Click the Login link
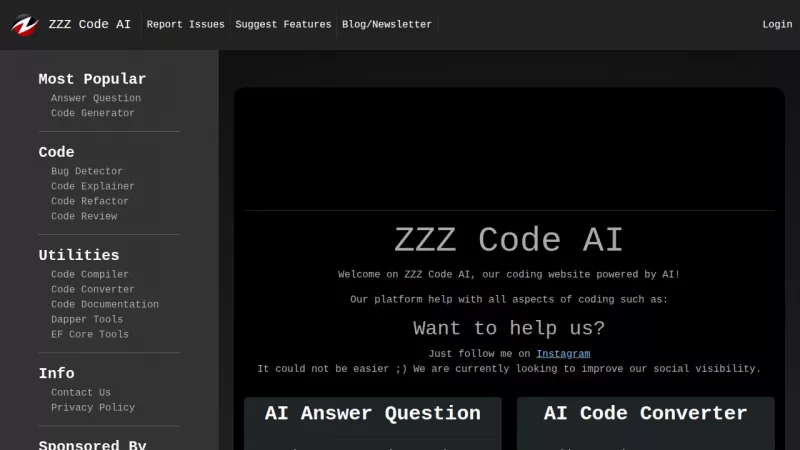The width and height of the screenshot is (800, 450). tap(777, 24)
